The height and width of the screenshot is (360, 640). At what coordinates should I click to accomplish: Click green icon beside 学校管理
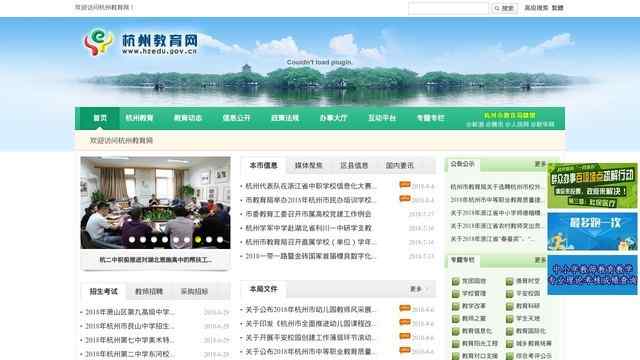pos(456,294)
